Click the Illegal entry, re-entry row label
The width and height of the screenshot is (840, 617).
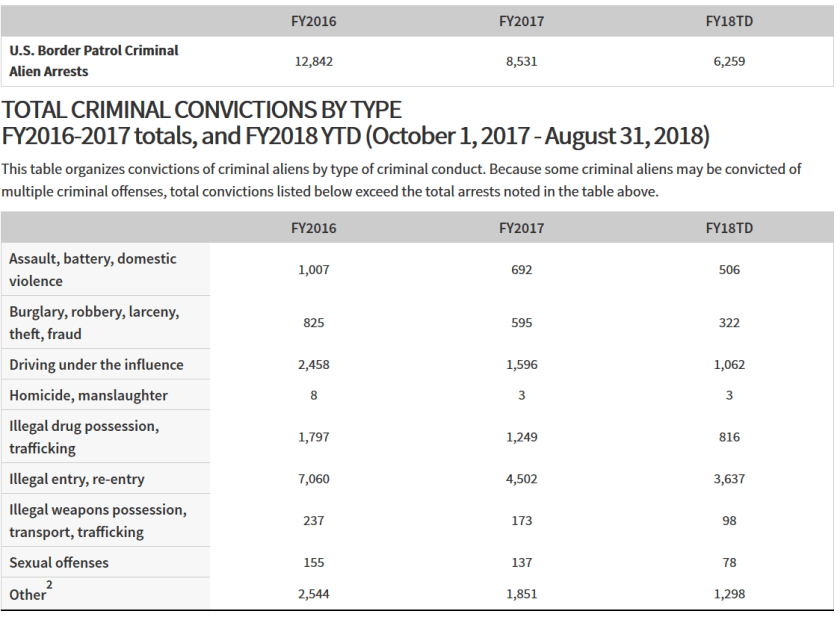point(77,479)
